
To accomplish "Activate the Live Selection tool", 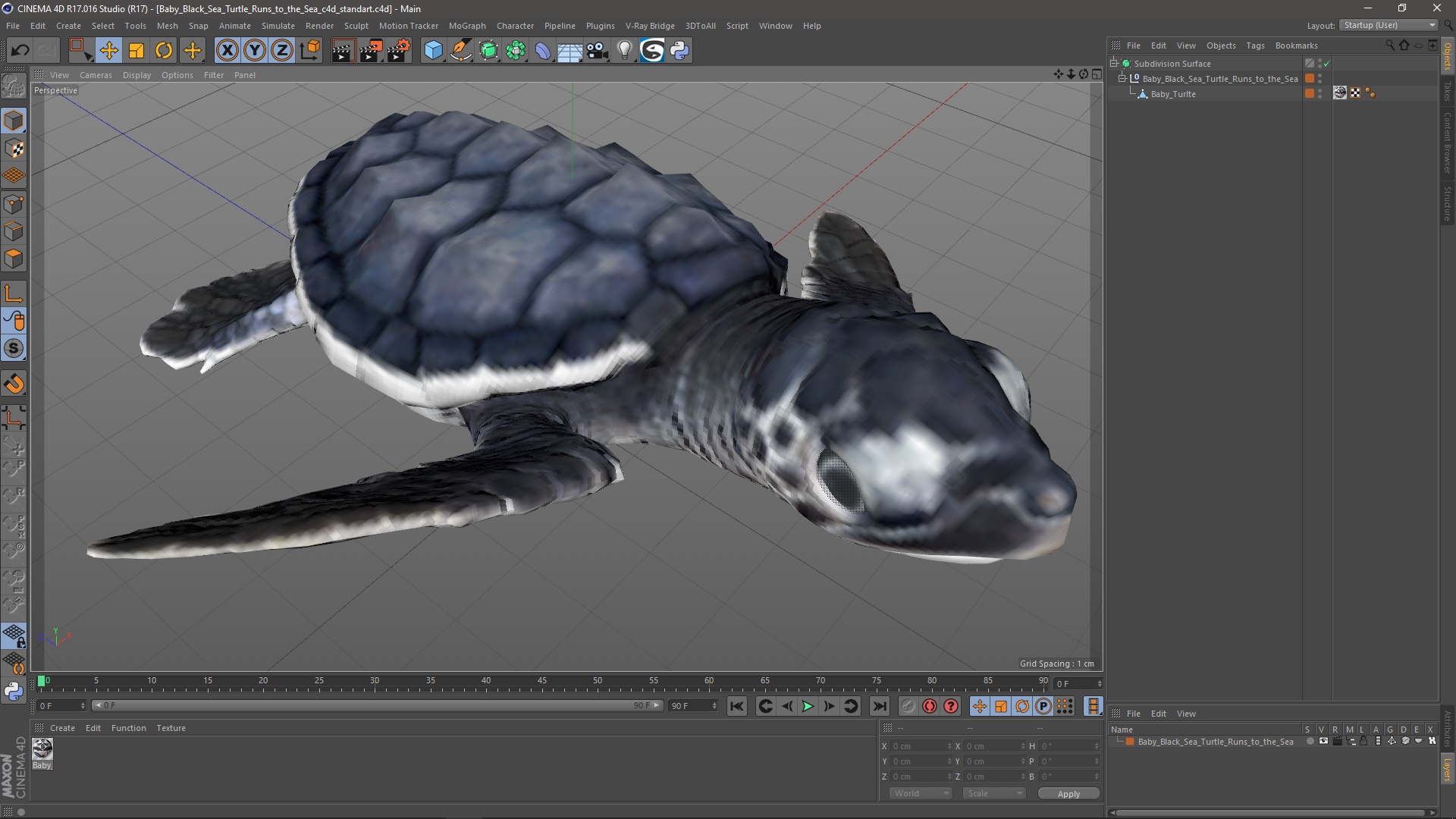I will point(80,51).
